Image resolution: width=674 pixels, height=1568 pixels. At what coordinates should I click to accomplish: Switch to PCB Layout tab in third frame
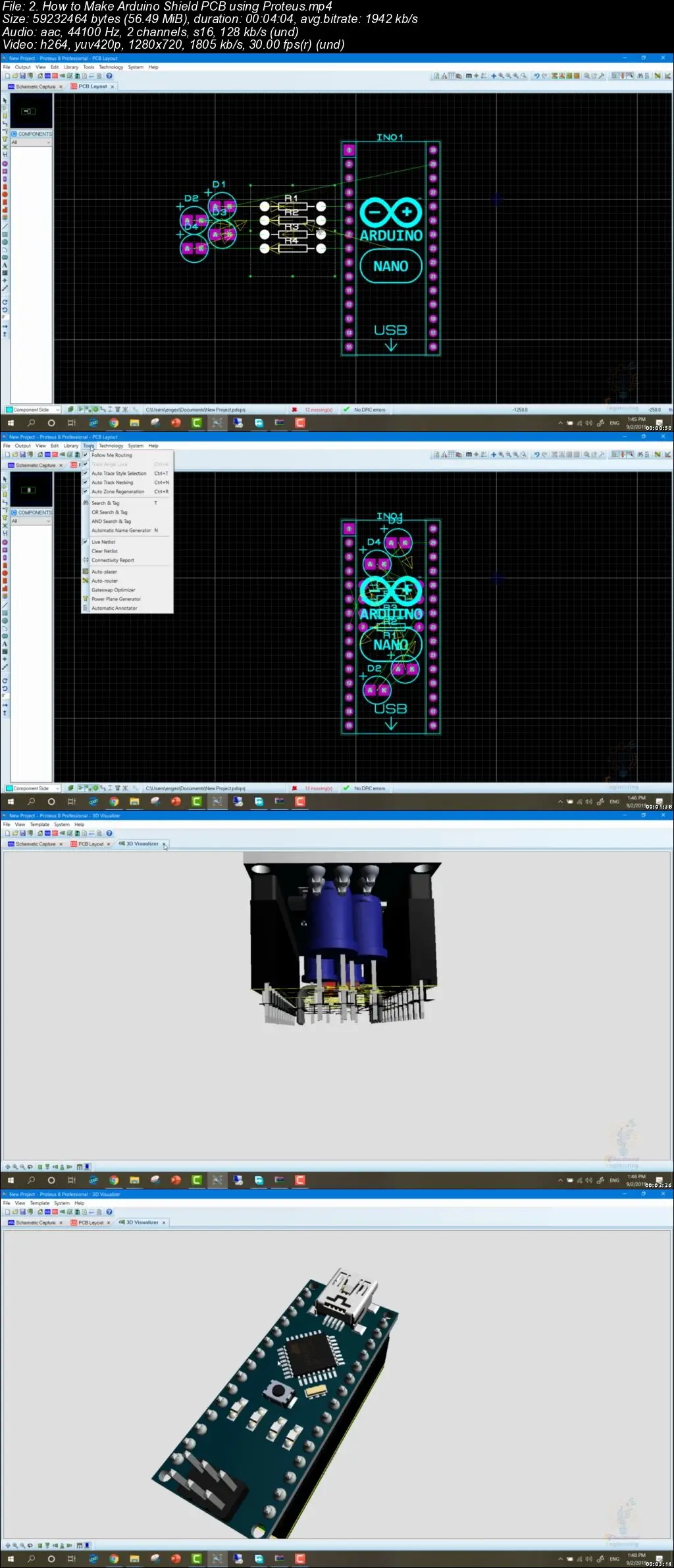(91, 844)
